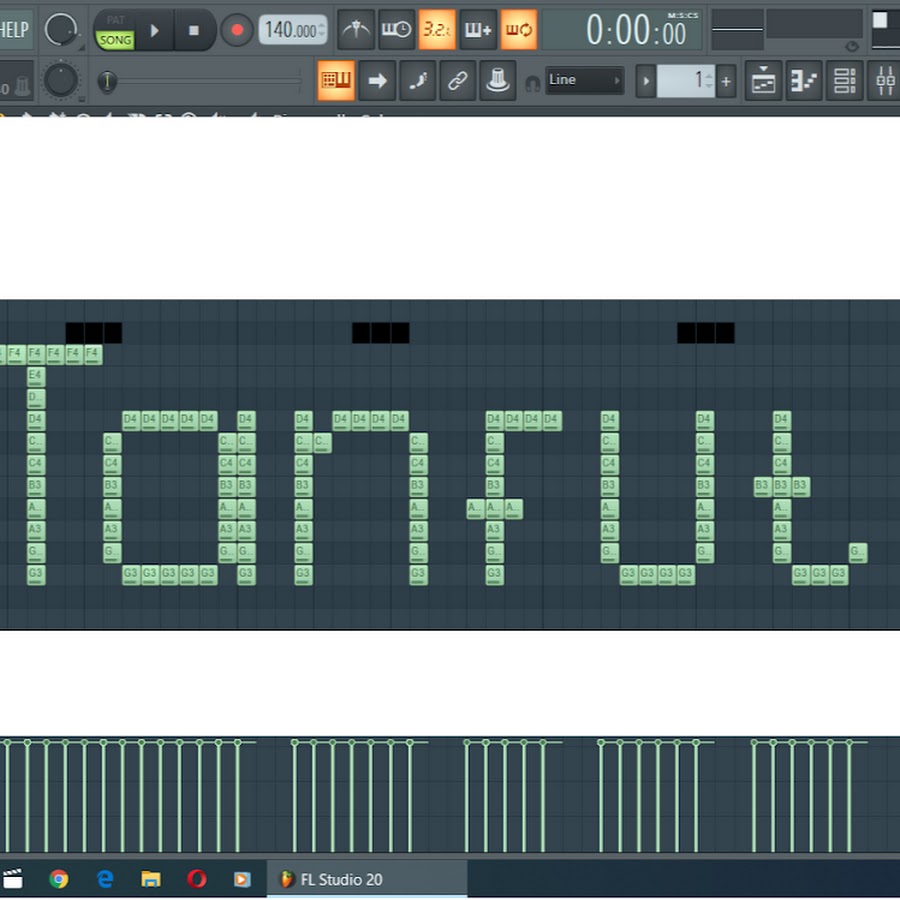Open the HELP menu
Viewport: 900px width, 900px height.
[15, 29]
